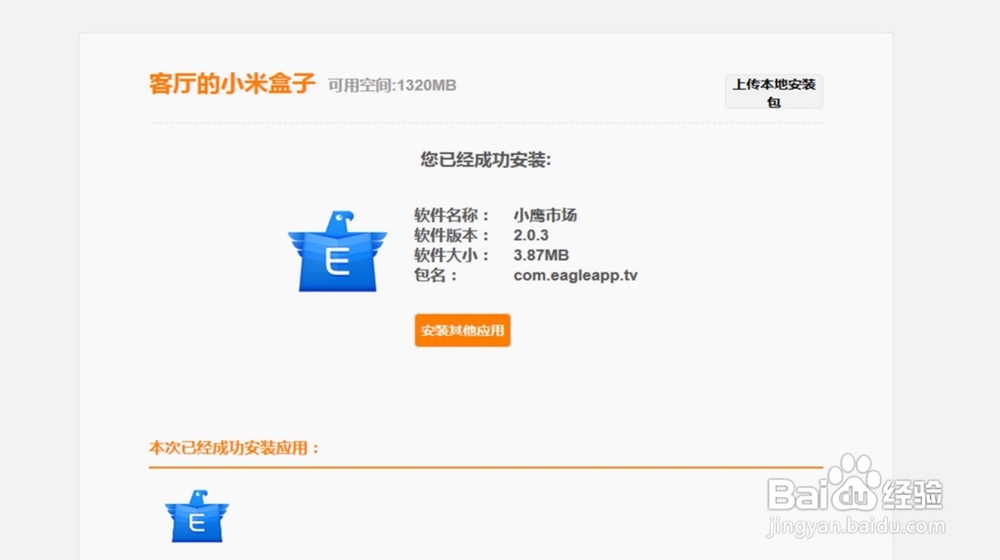Click the 软件大小： label
The image size is (1000, 560).
point(452,255)
